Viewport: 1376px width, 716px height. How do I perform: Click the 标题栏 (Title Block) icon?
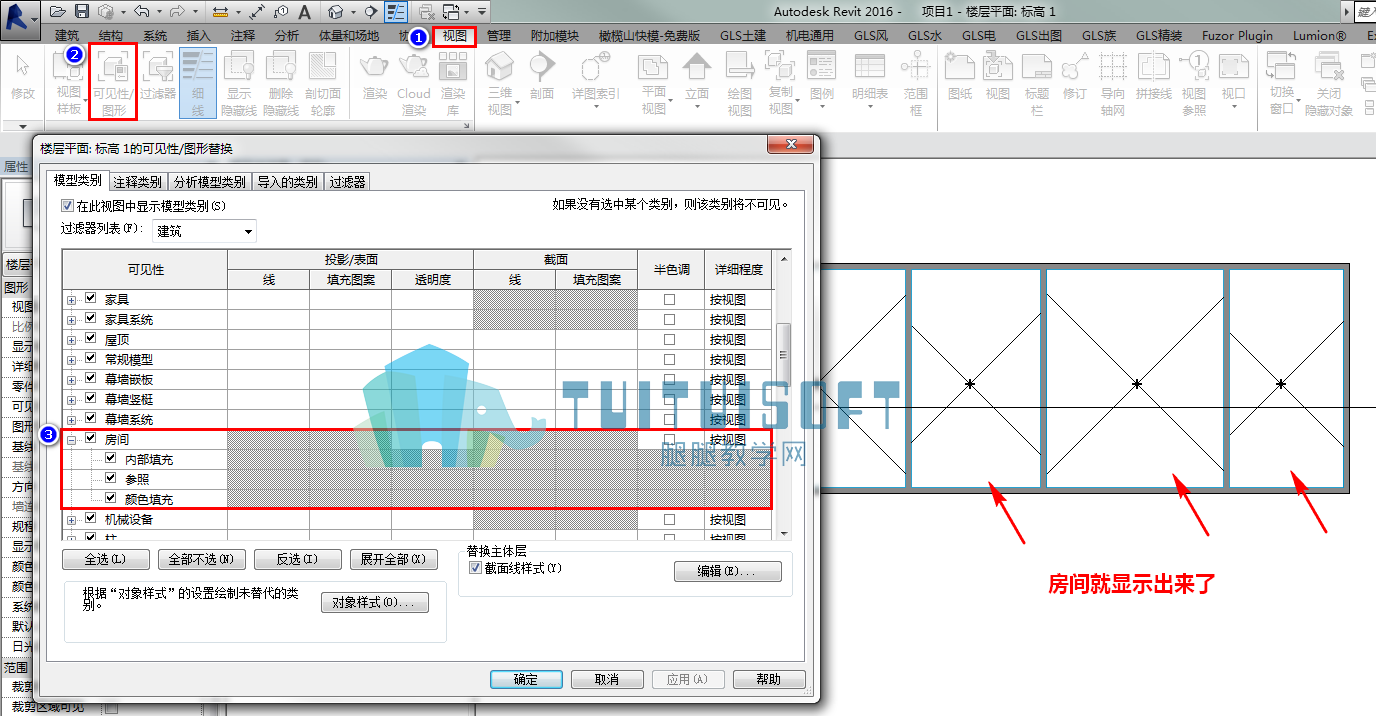point(1037,84)
